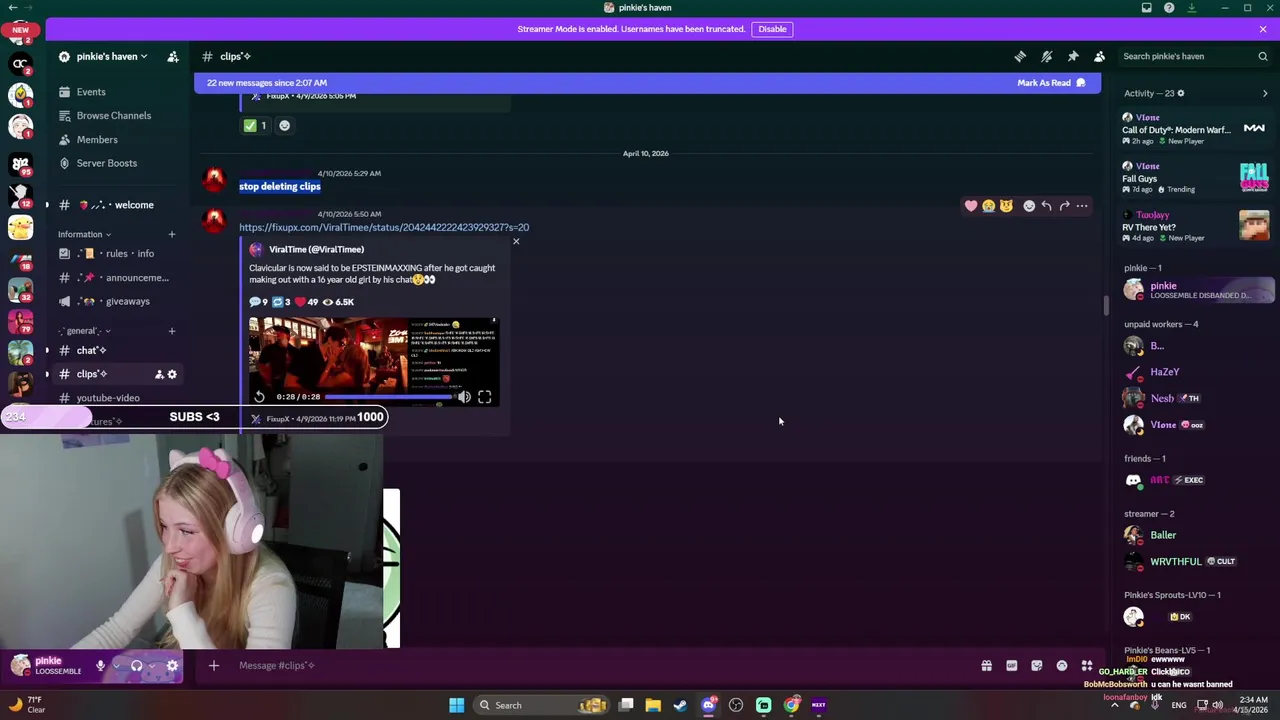Open the giveaways channel
This screenshot has width=1280, height=720.
[116, 301]
